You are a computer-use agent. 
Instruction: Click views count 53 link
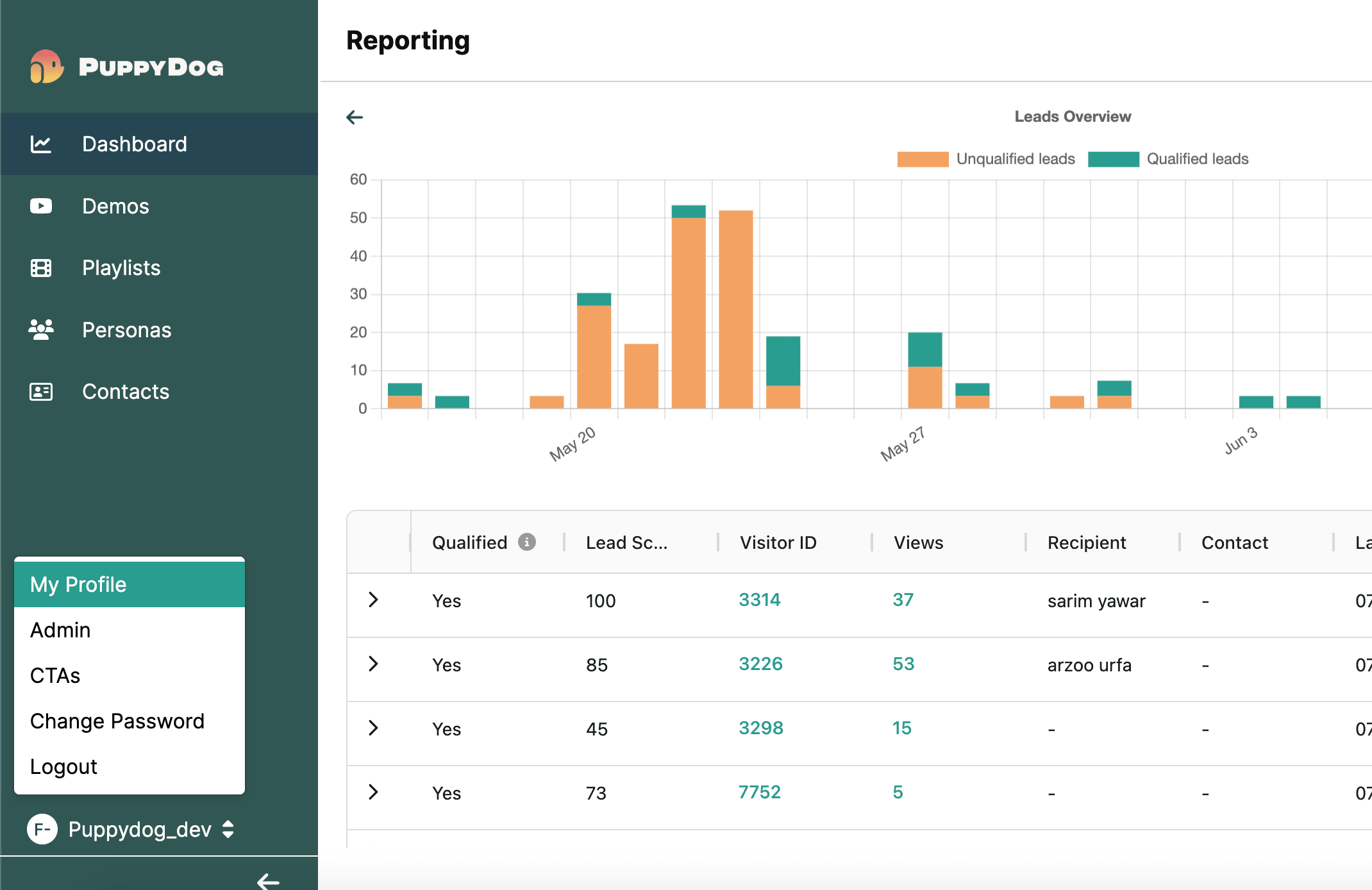pos(903,664)
